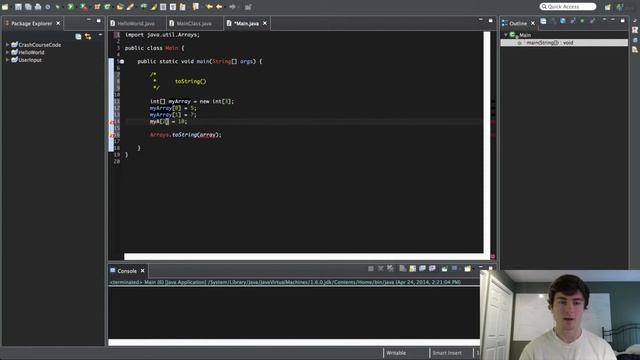This screenshot has width=640, height=360.
Task: Click the Save toolbar icon
Action: click(x=18, y=7)
